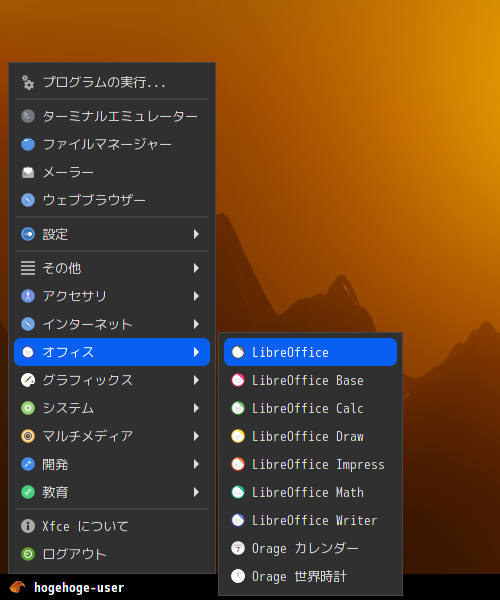
Task: Expand the インターネット submenu arrow
Action: [196, 324]
